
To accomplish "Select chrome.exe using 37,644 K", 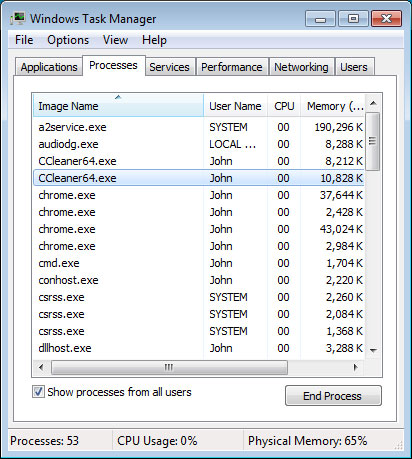I will pos(199,195).
